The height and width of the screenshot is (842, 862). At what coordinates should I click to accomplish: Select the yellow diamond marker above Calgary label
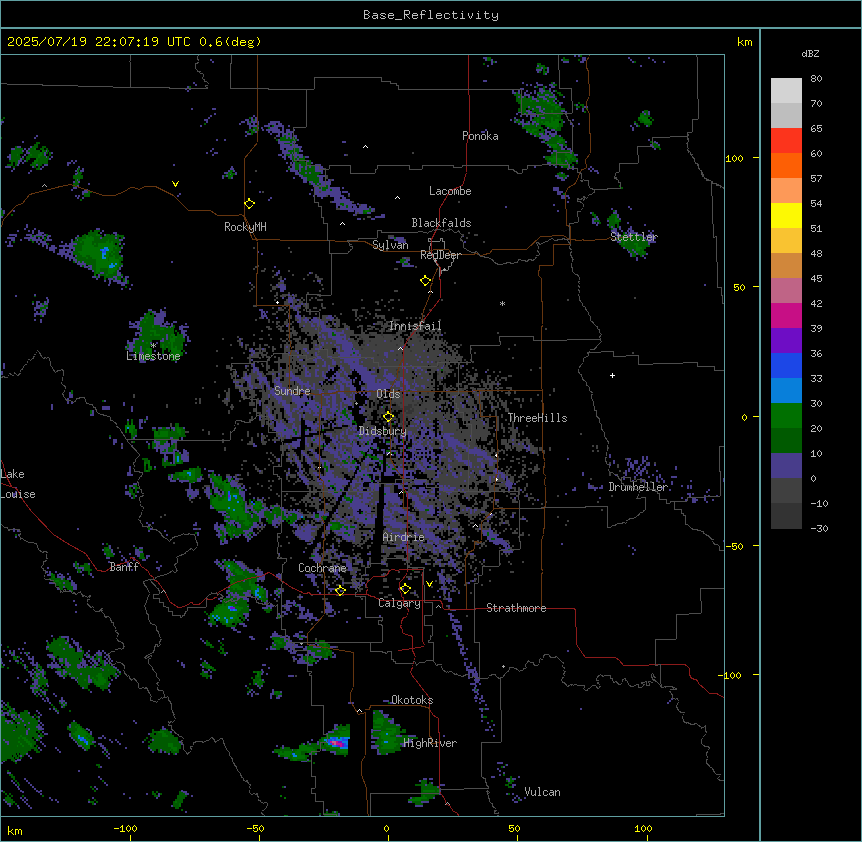pos(405,589)
